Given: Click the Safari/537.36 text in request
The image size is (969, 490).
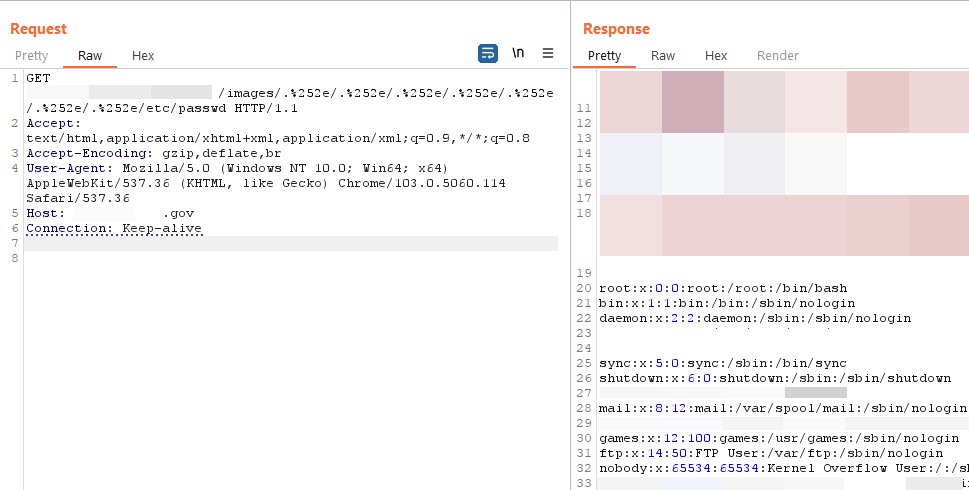Looking at the screenshot, I should [78, 198].
